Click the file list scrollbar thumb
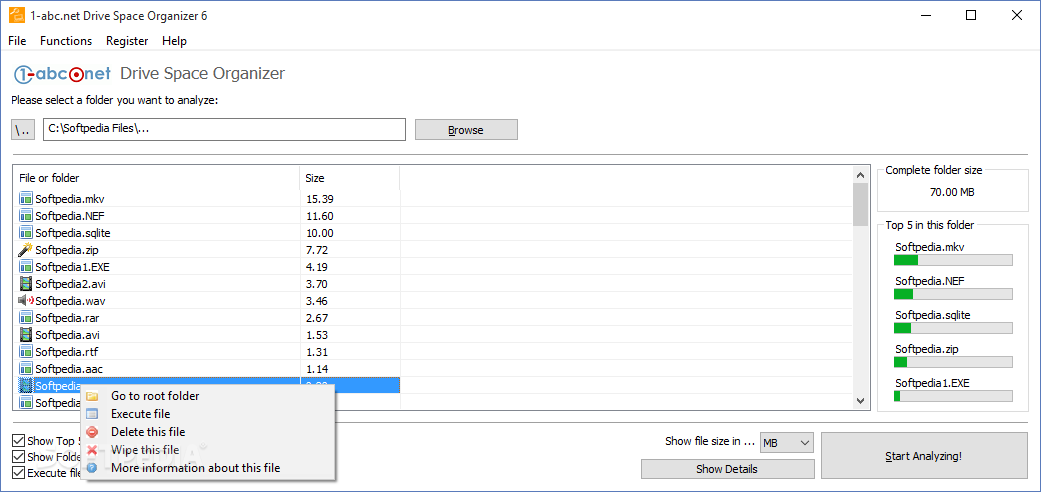Viewport: 1041px width, 492px height. 860,205
